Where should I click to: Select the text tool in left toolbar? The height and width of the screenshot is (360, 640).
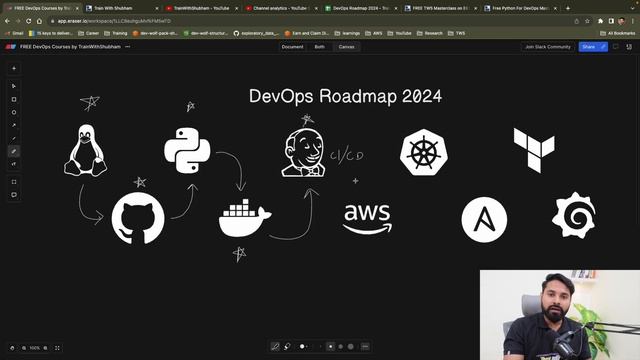[14, 164]
